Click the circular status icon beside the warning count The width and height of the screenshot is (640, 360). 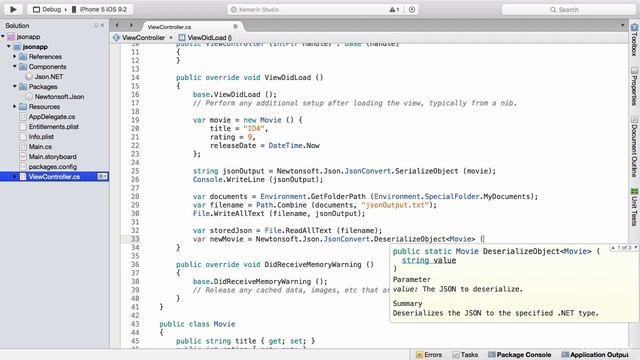pyautogui.click(x=412, y=9)
